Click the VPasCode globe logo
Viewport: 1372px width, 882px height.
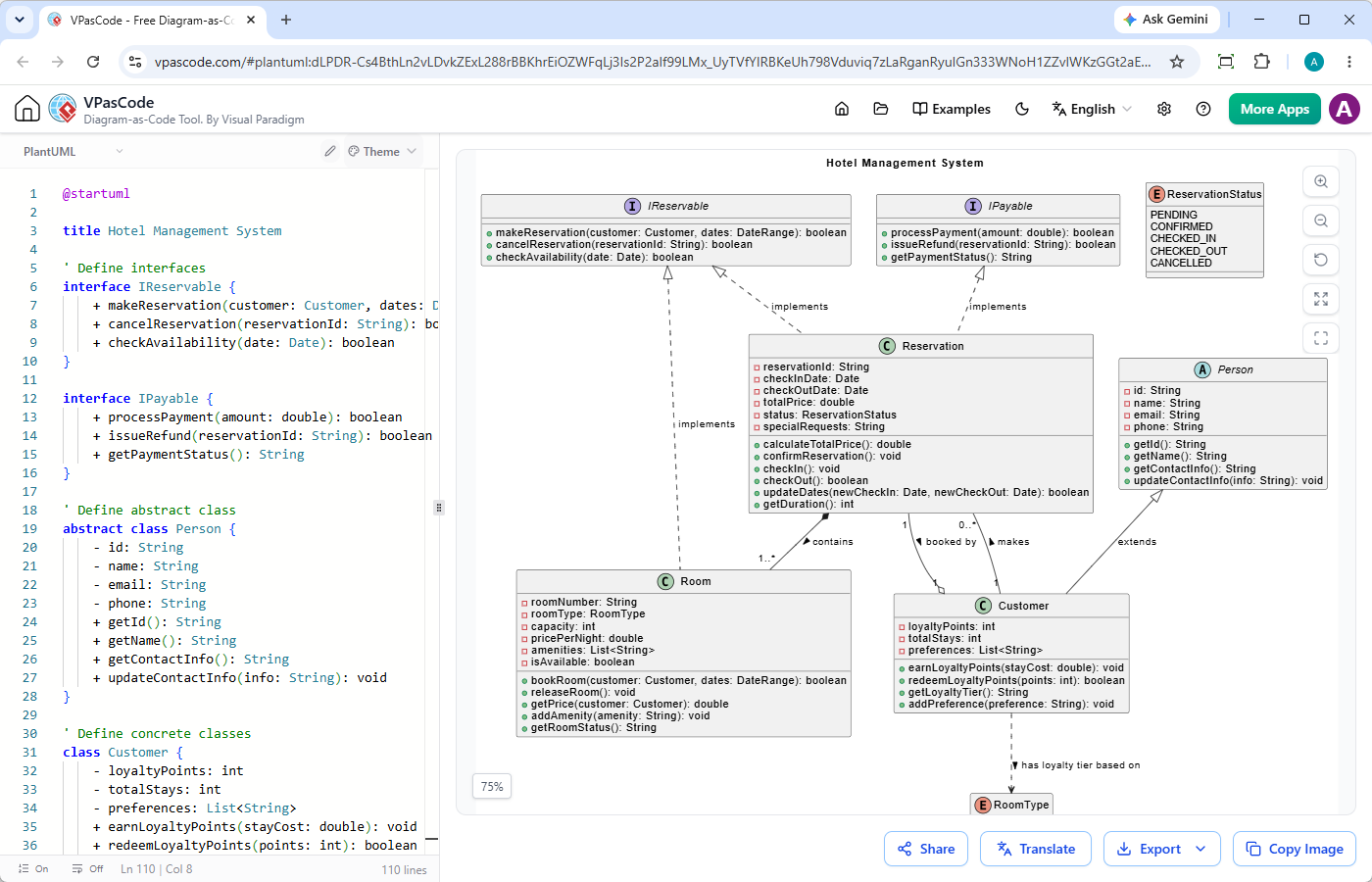(63, 109)
